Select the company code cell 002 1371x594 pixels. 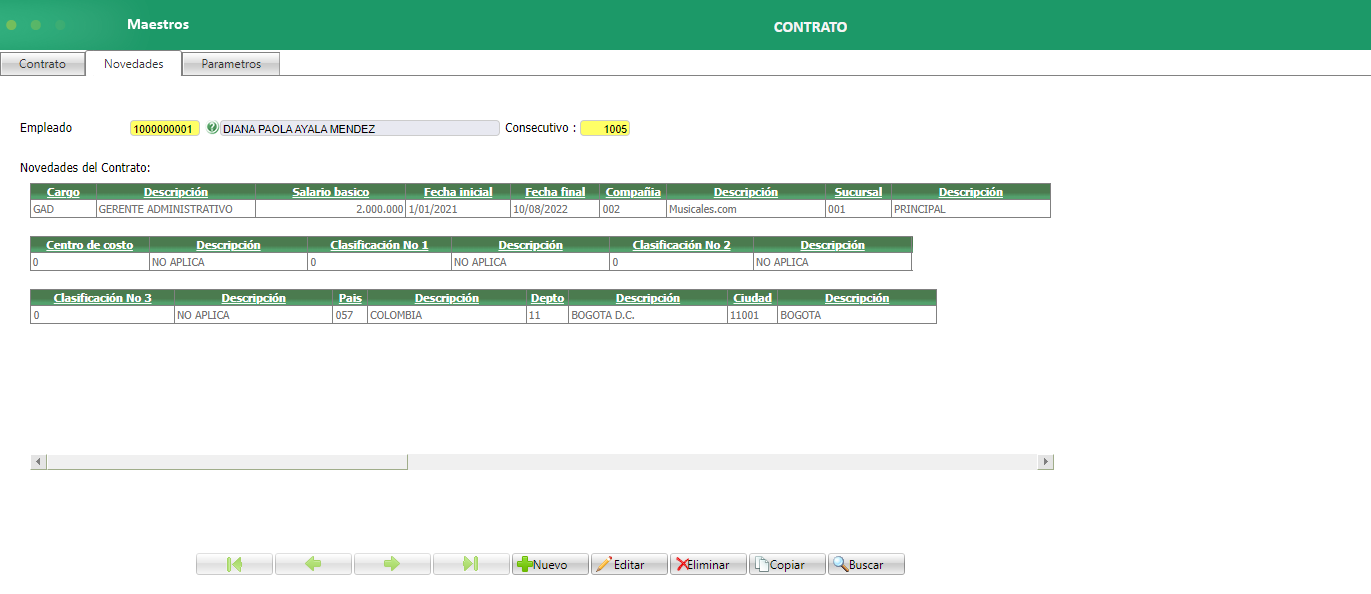tap(633, 210)
